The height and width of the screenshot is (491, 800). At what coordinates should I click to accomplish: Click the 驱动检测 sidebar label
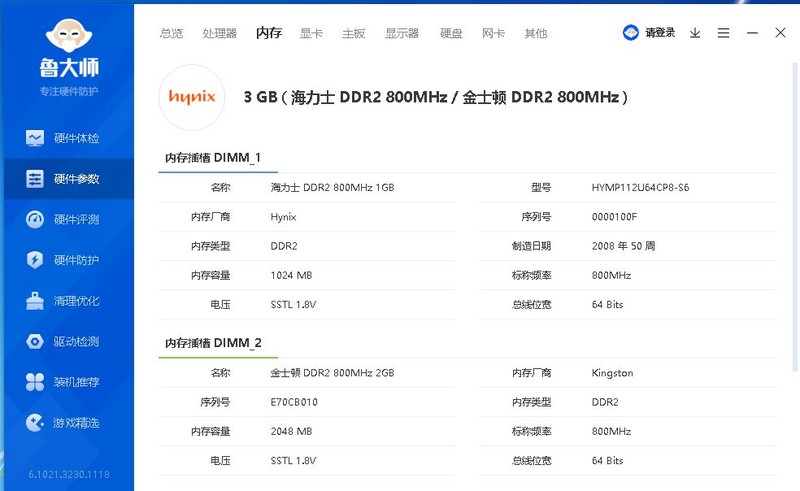click(77, 341)
